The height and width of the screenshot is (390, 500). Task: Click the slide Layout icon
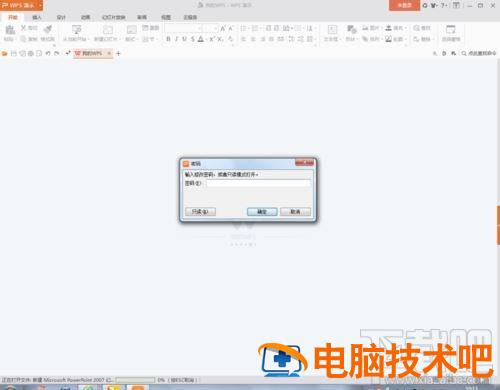[x=131, y=30]
